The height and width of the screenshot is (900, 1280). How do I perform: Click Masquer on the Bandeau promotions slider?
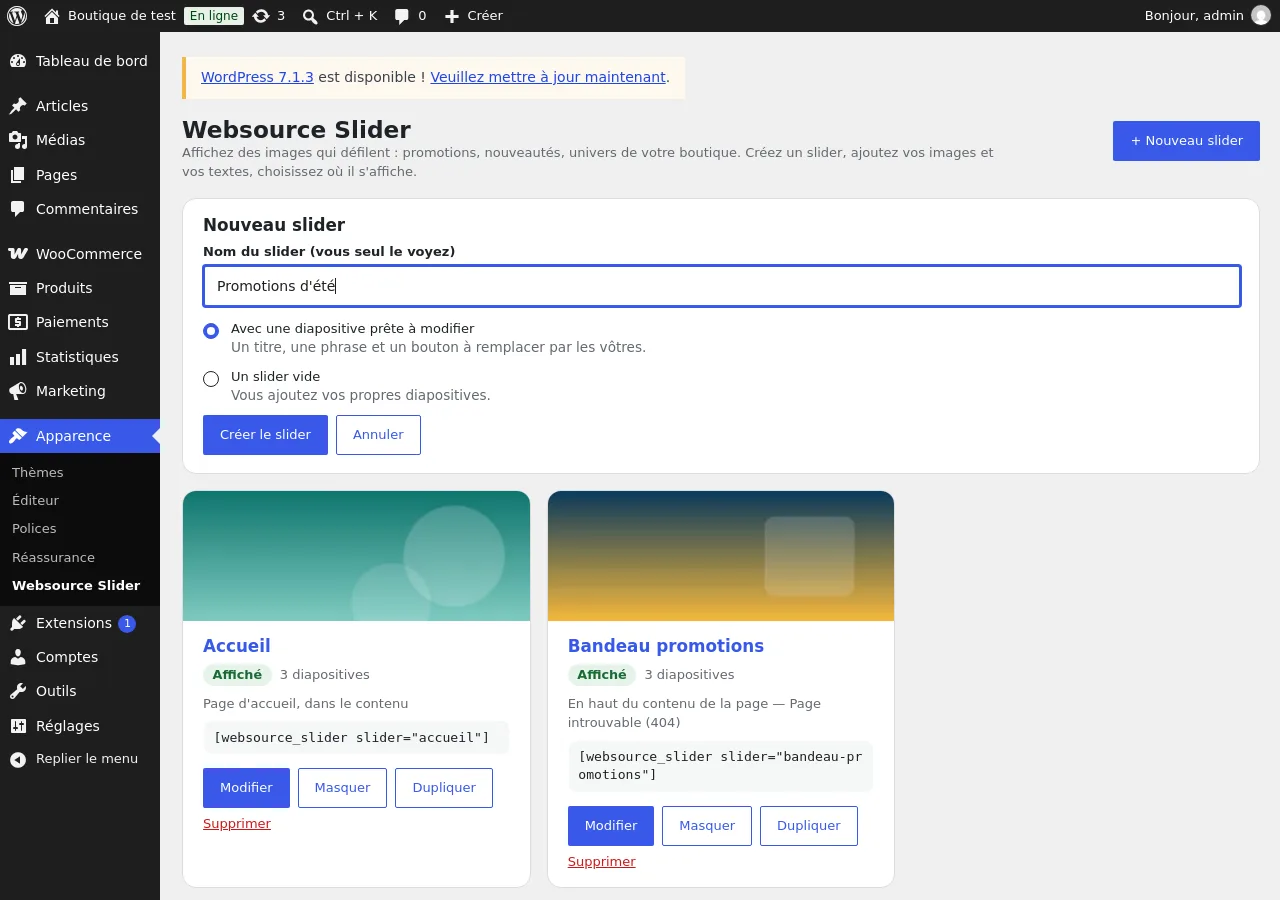pyautogui.click(x=707, y=826)
